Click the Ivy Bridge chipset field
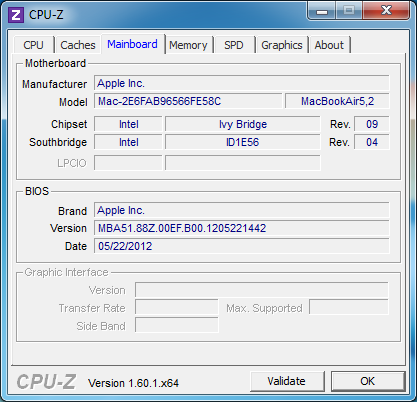 [243, 124]
